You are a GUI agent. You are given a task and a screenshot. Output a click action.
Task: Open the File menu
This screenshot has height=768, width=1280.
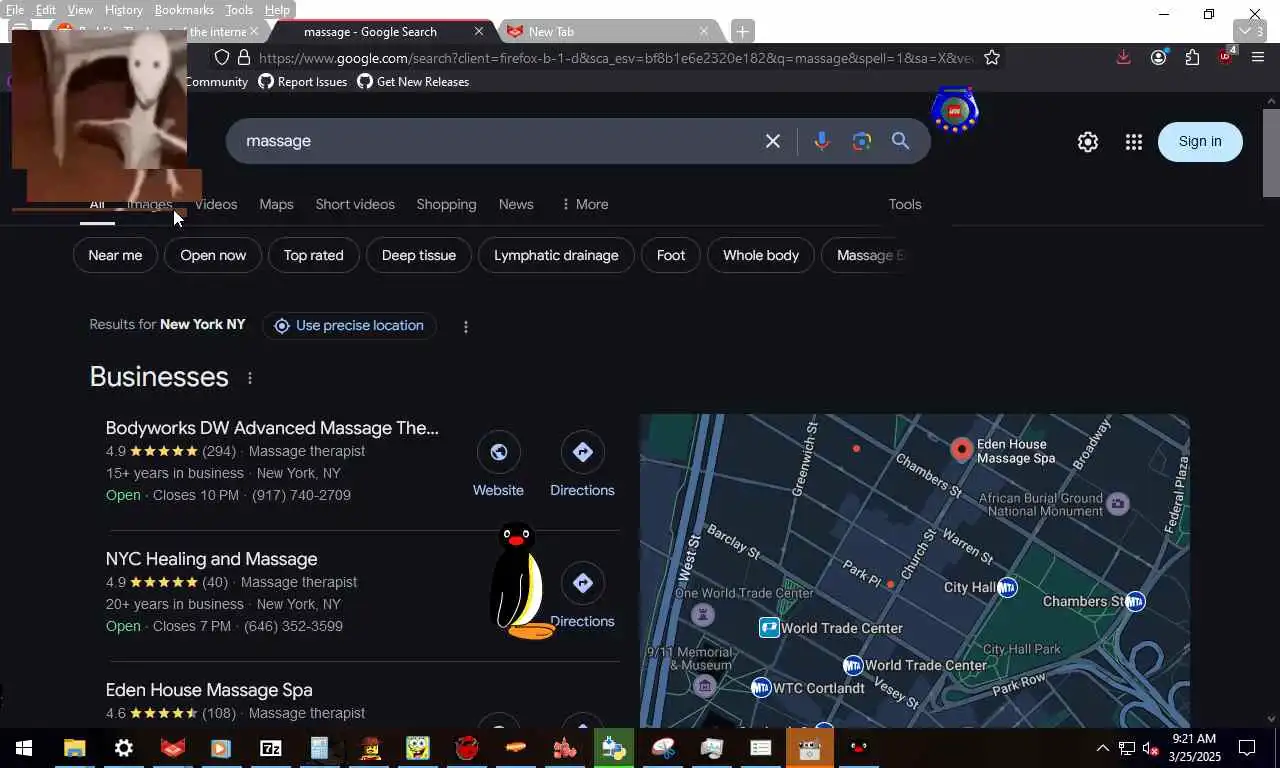point(15,10)
